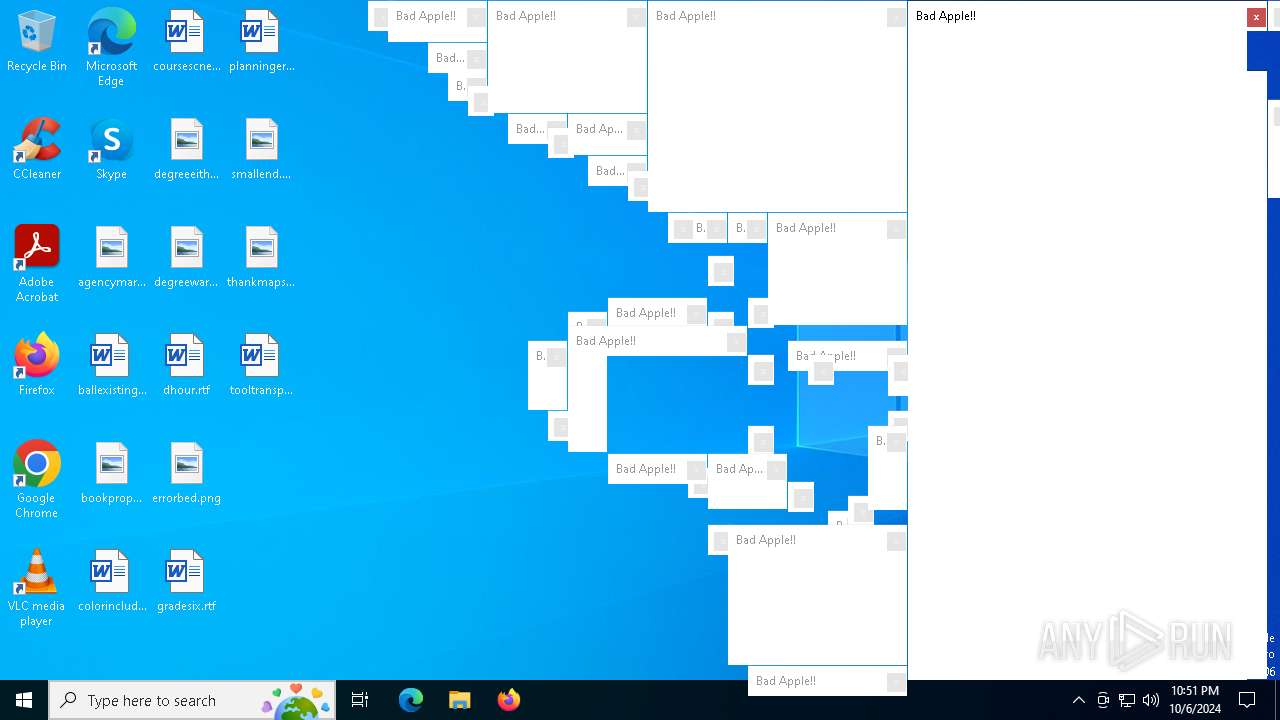Select the agencymar... image file
This screenshot has height=720, width=1280.
[x=111, y=258]
